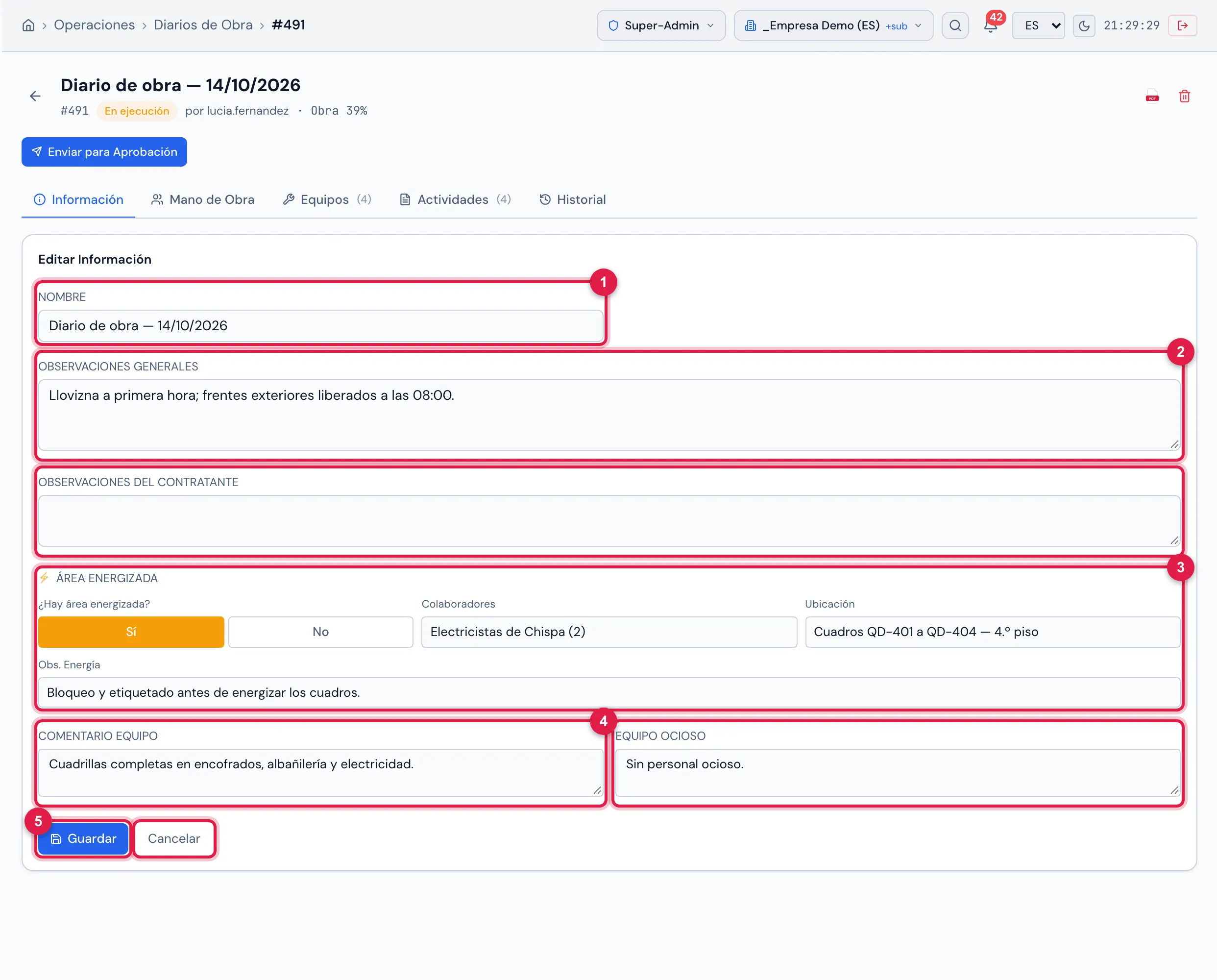The width and height of the screenshot is (1217, 980).
Task: Switch to the Información tab
Action: (78, 199)
